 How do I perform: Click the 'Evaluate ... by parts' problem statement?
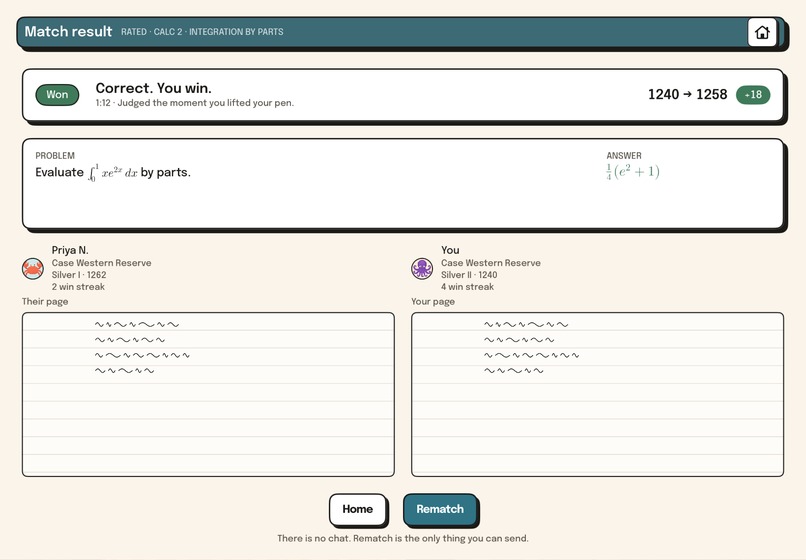pos(113,172)
